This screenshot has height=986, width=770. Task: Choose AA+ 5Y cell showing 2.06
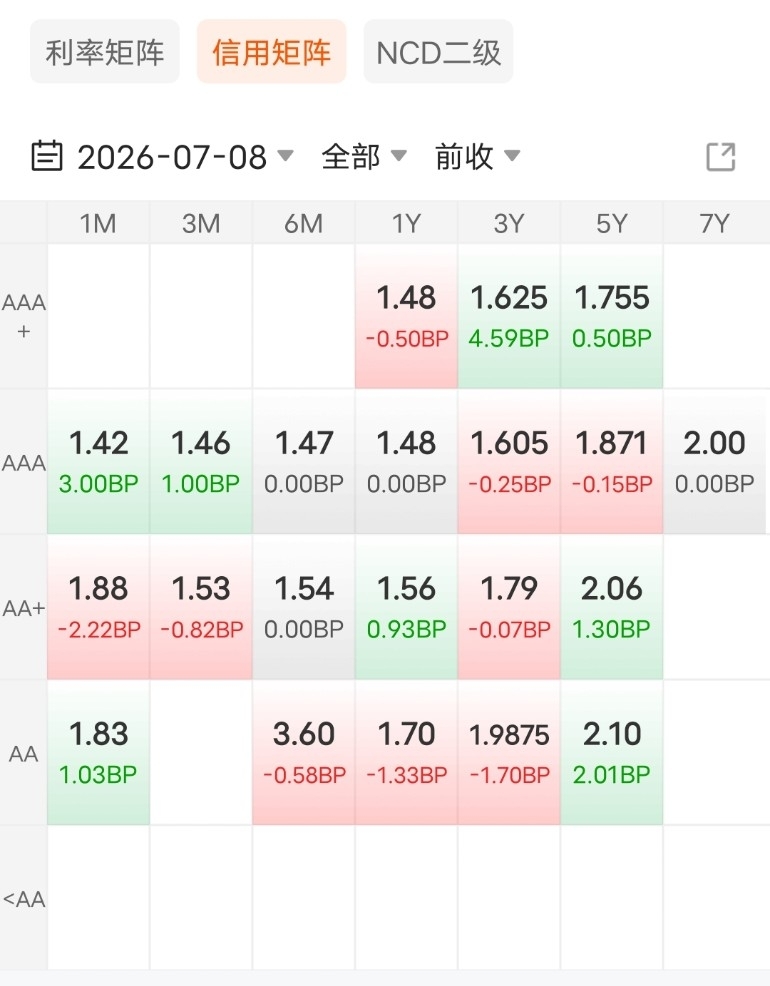(x=612, y=607)
